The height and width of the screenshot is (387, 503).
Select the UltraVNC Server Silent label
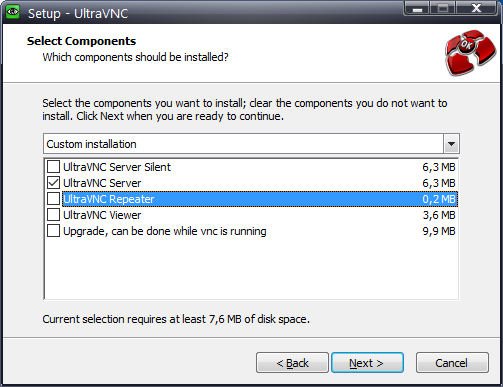pyautogui.click(x=117, y=167)
